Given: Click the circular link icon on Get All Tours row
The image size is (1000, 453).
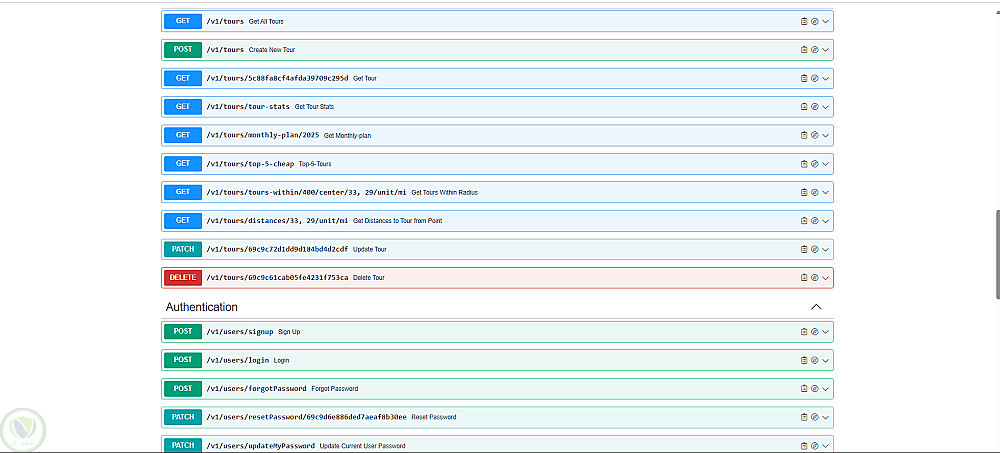Looking at the screenshot, I should pyautogui.click(x=814, y=21).
